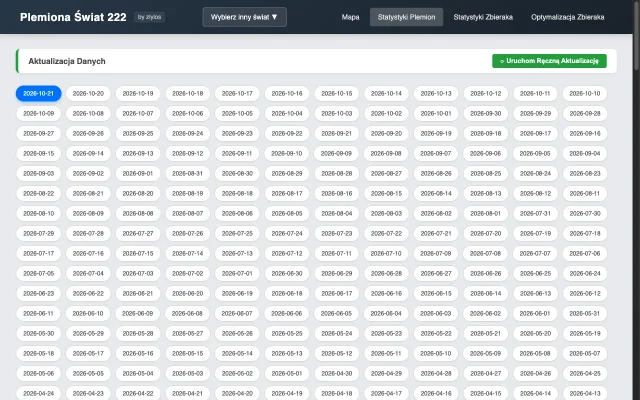Select date 2026-09-22
This screenshot has height=400, width=640.
pos(287,133)
